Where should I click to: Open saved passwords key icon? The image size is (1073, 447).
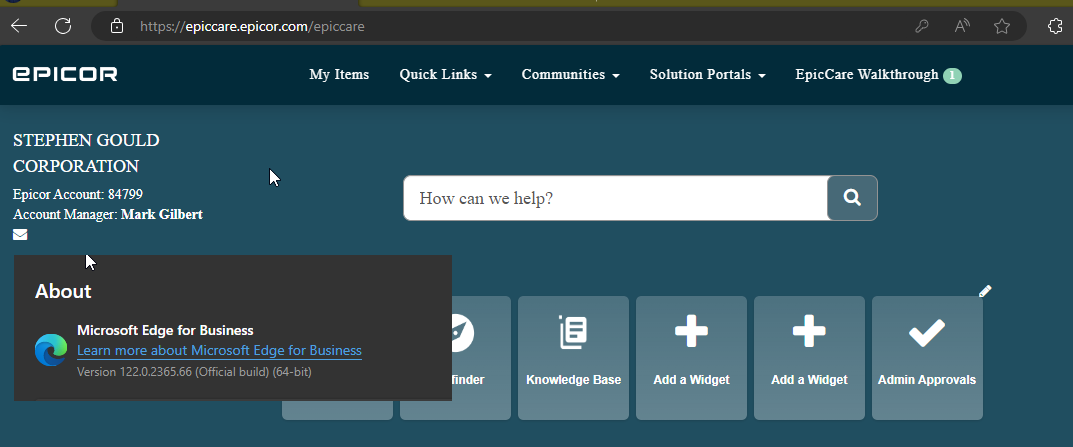pyautogui.click(x=922, y=27)
